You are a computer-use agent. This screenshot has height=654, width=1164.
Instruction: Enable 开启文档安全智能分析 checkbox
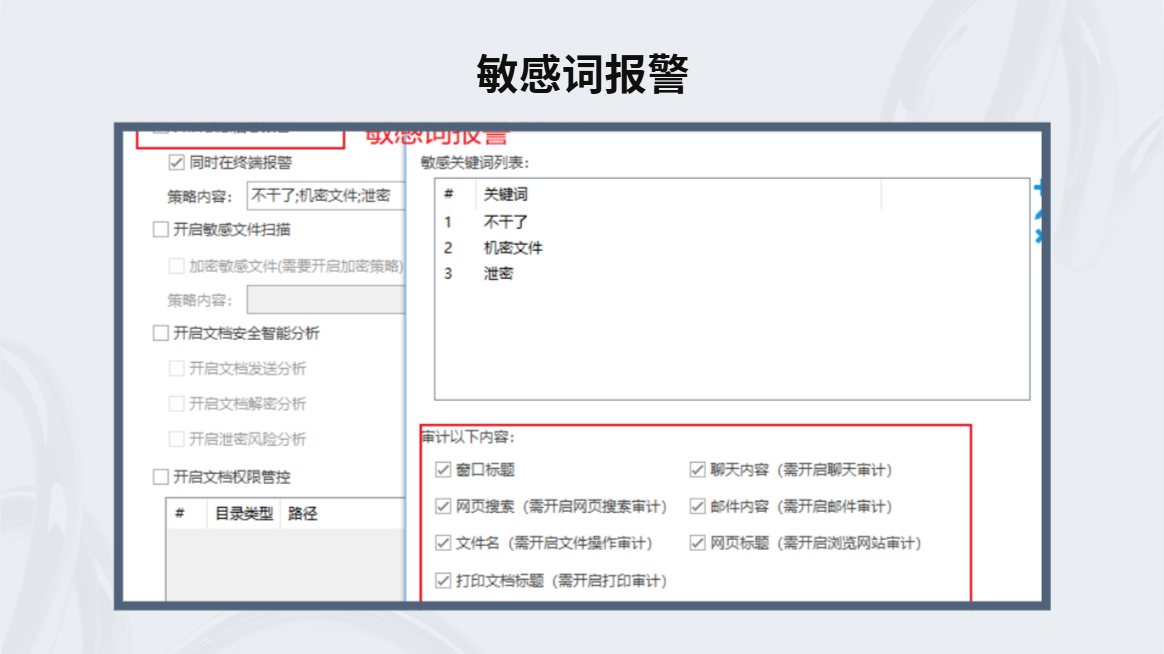(160, 333)
